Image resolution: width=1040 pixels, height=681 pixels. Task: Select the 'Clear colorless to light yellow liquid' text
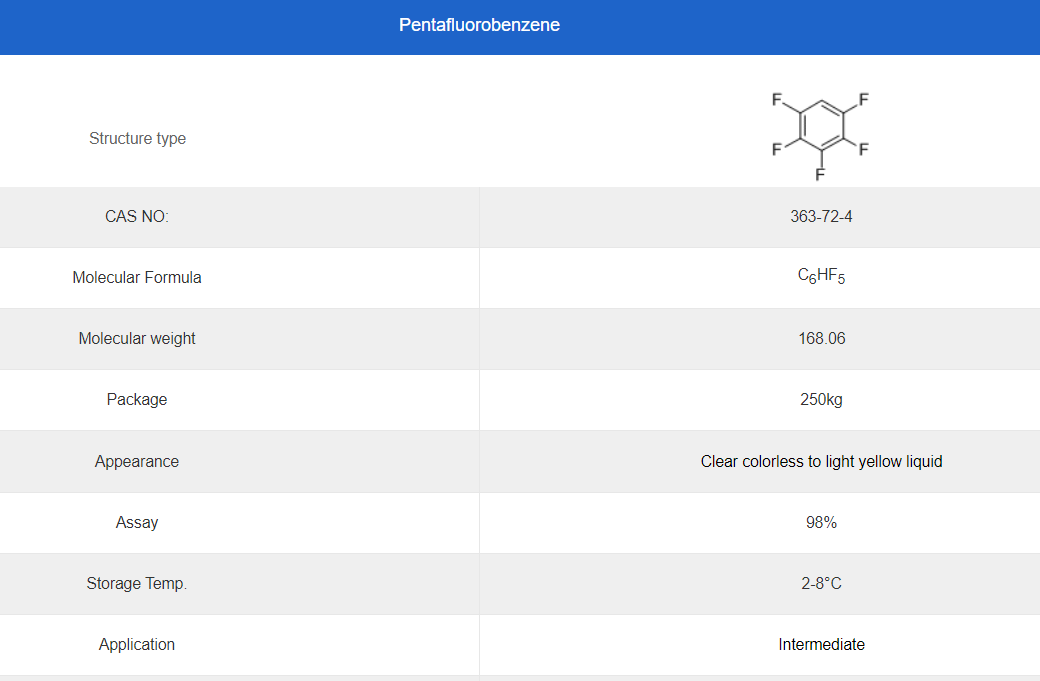(x=821, y=462)
